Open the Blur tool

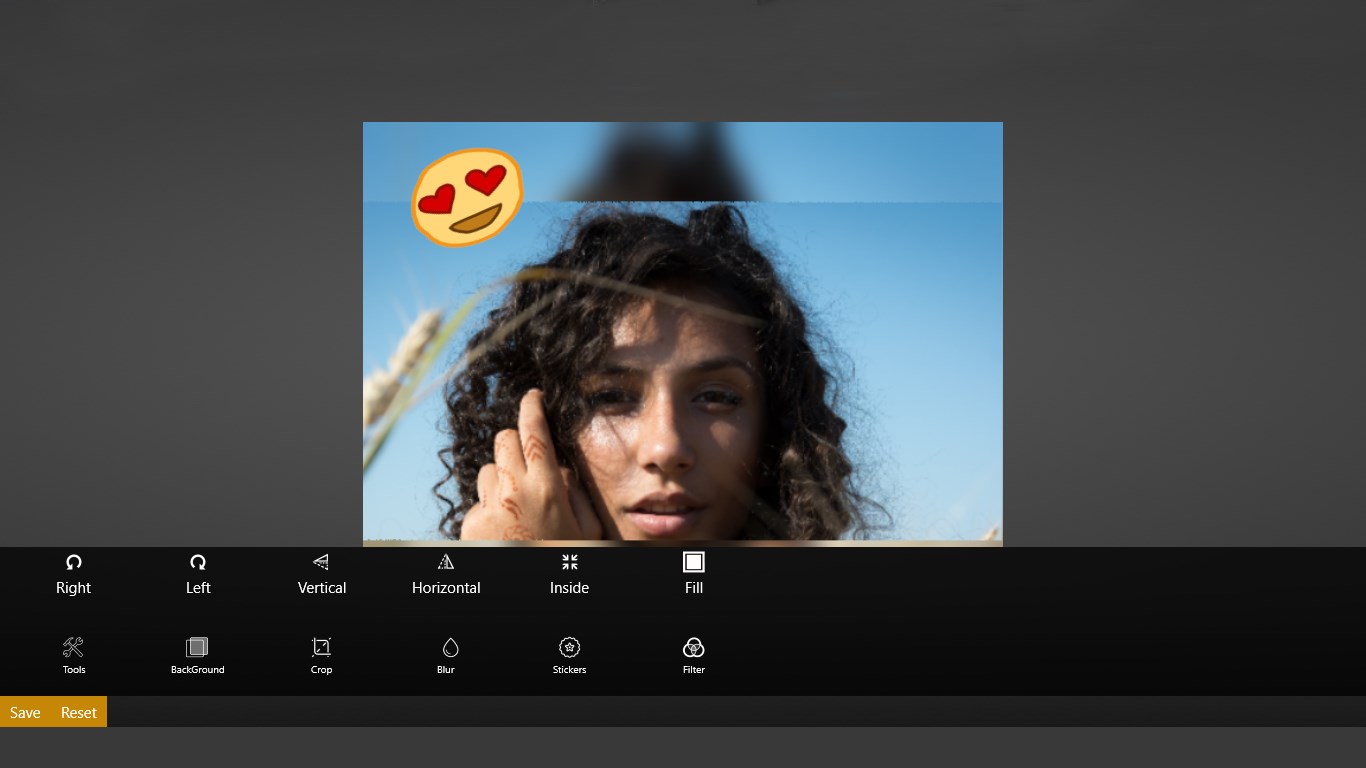click(x=446, y=655)
